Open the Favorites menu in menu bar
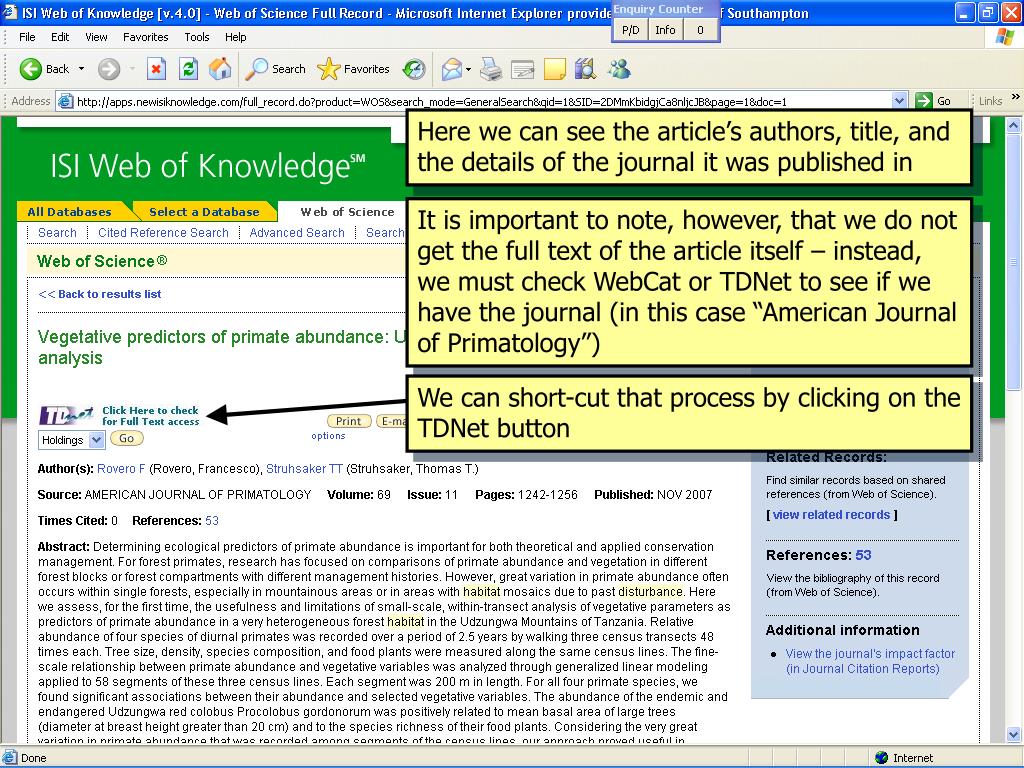Screen dimensions: 1024x768 (146, 37)
